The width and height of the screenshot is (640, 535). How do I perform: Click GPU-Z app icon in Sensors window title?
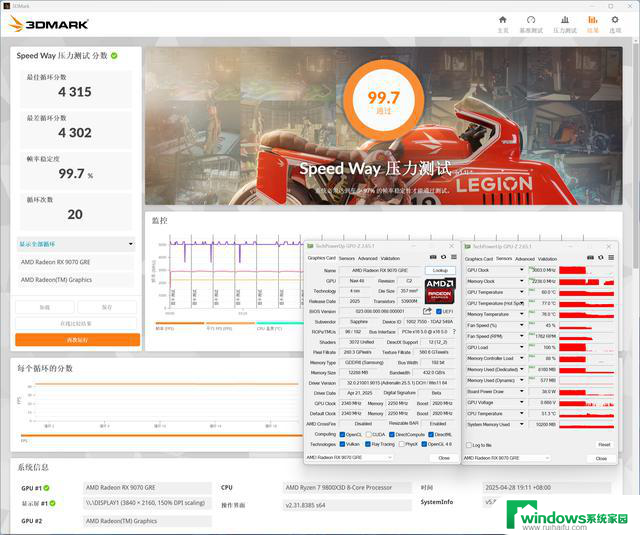click(467, 246)
